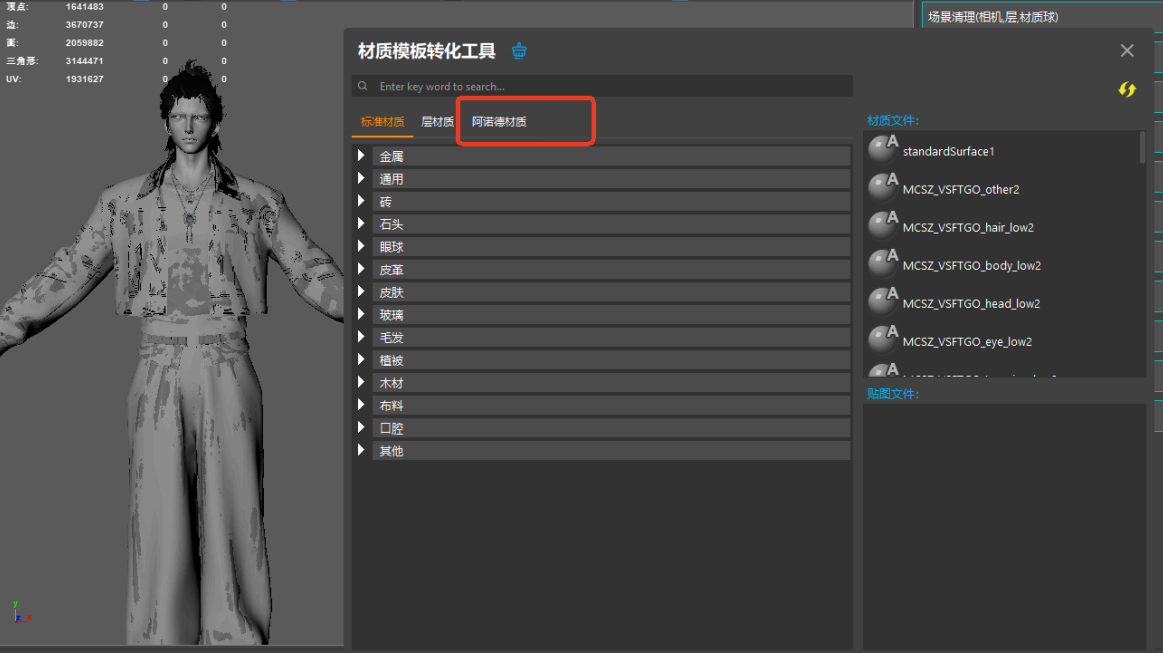Expand the 眼球 category
Image resolution: width=1163 pixels, height=653 pixels.
pyautogui.click(x=361, y=246)
